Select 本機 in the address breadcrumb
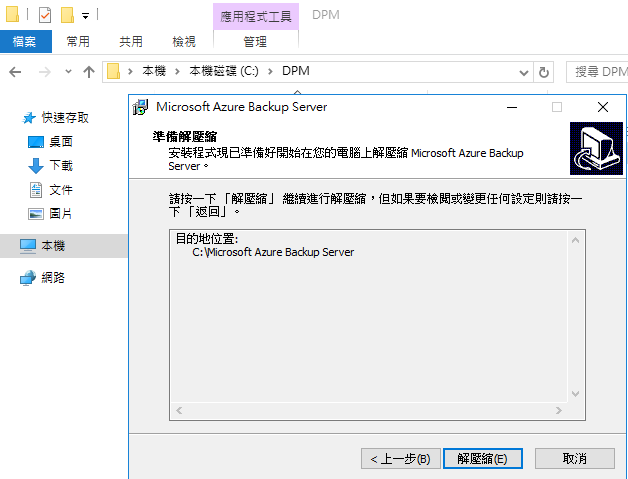Screen dimensions: 628x479 [x=154, y=71]
